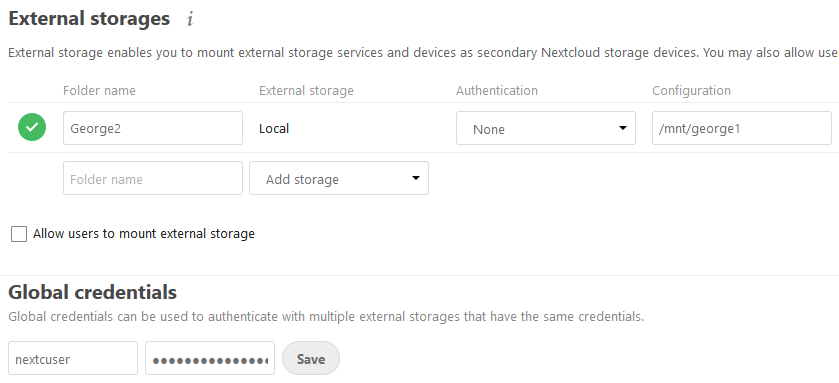
Task: Focus the empty Folder name input
Action: (x=152, y=178)
